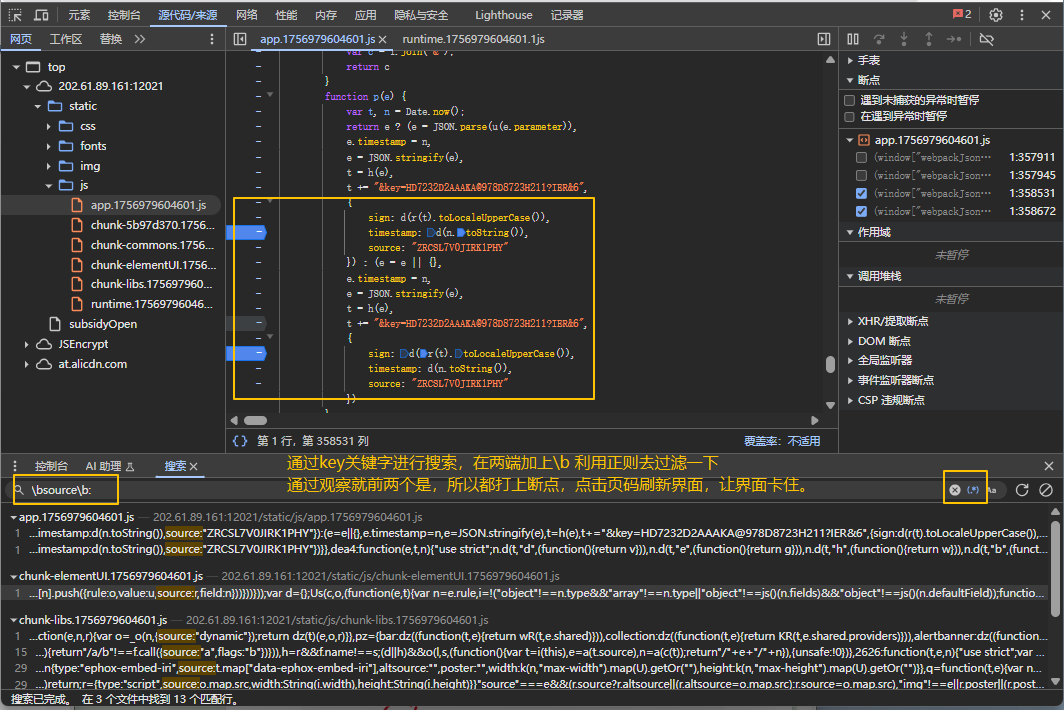Toggle the regular expression search button
The width and height of the screenshot is (1064, 710).
(973, 489)
